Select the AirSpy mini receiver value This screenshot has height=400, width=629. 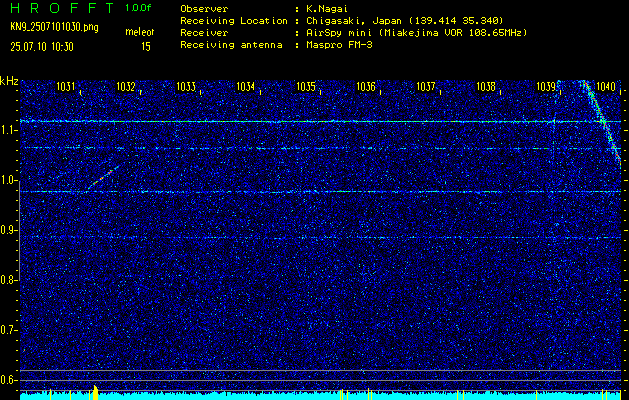[x=417, y=32]
